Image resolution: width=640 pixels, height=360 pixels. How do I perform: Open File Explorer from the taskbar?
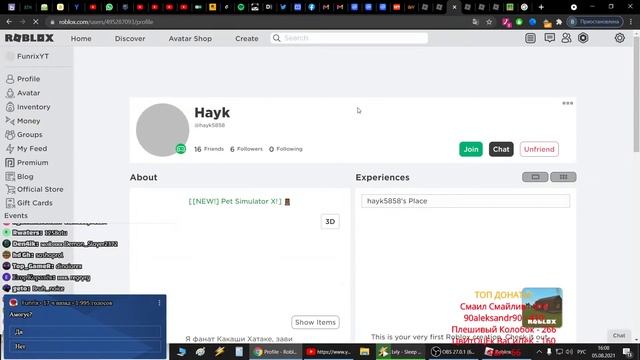pyautogui.click(x=364, y=351)
